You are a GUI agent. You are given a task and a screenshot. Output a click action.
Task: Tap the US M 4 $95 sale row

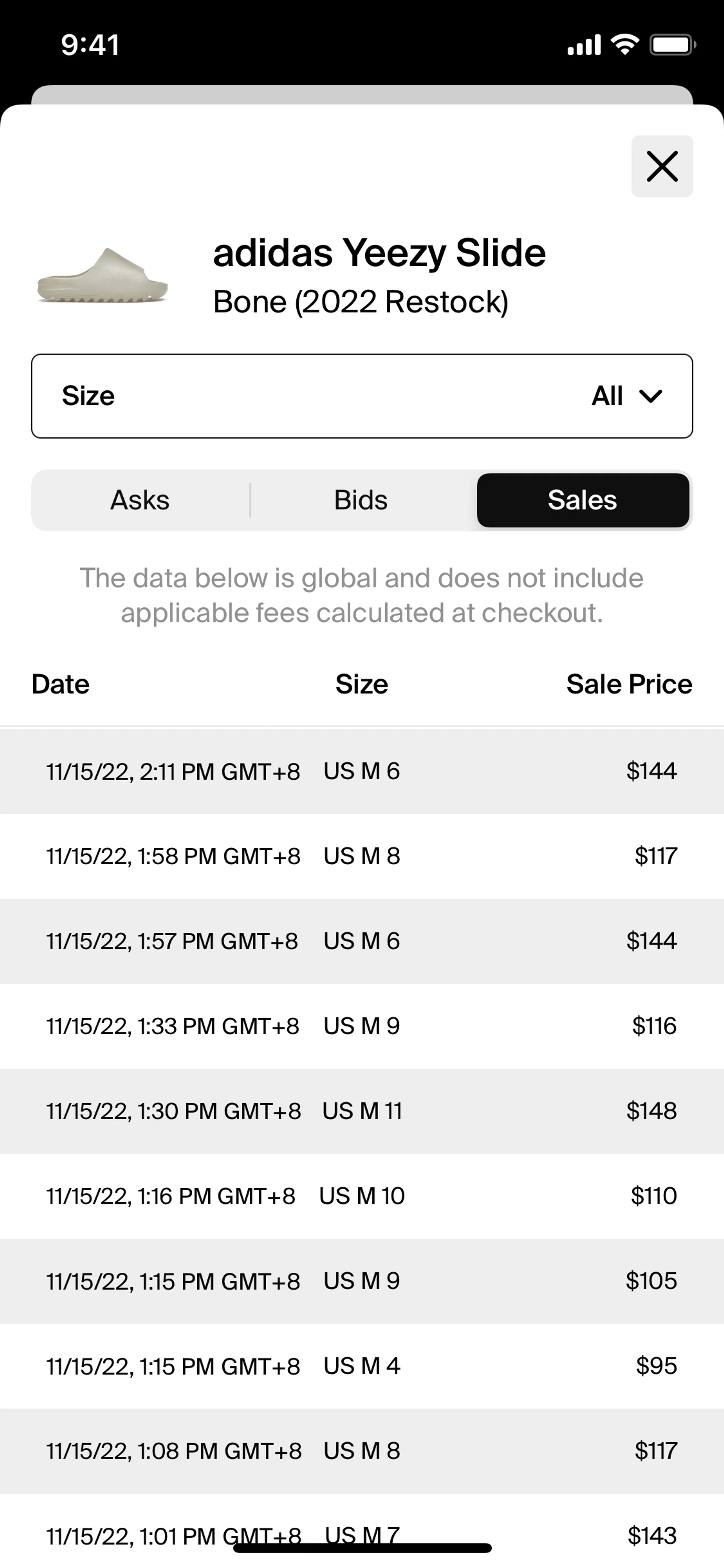point(362,1366)
